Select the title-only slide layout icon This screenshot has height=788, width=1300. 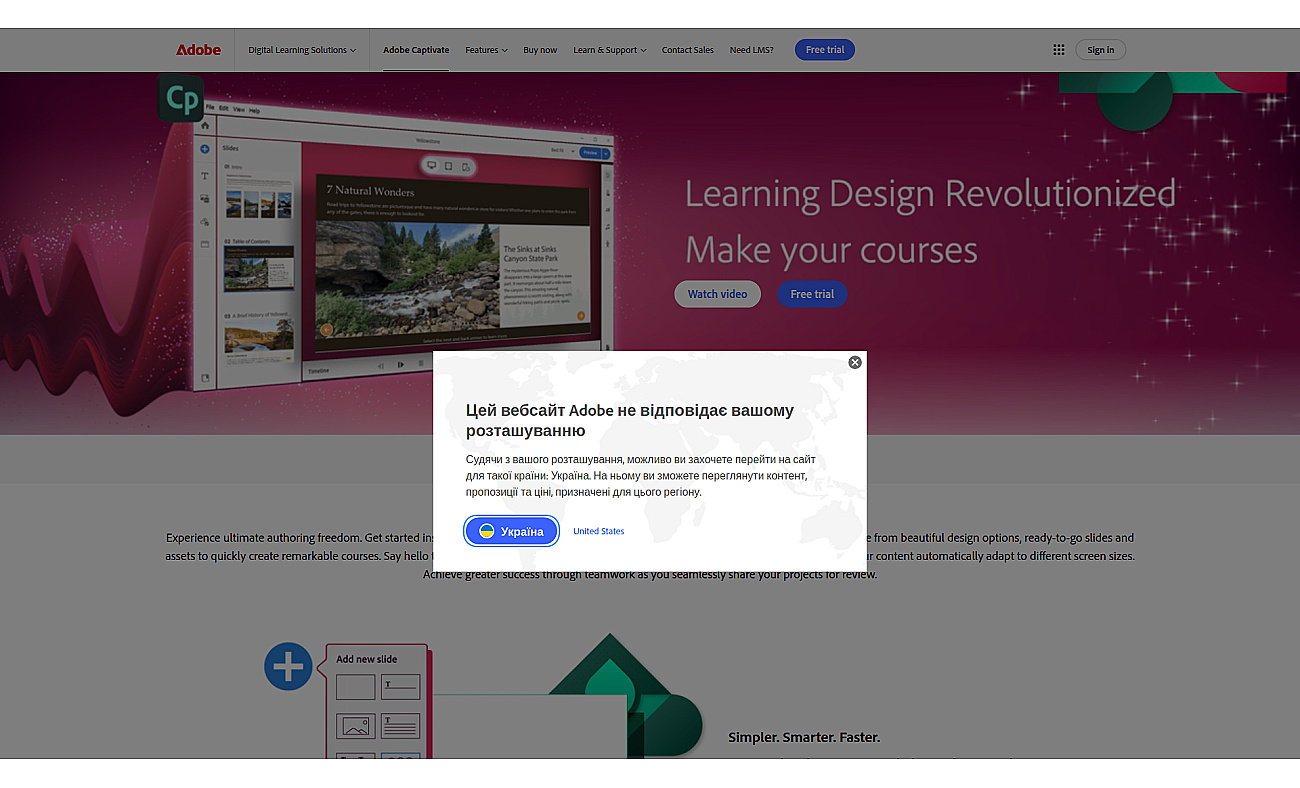tap(401, 687)
